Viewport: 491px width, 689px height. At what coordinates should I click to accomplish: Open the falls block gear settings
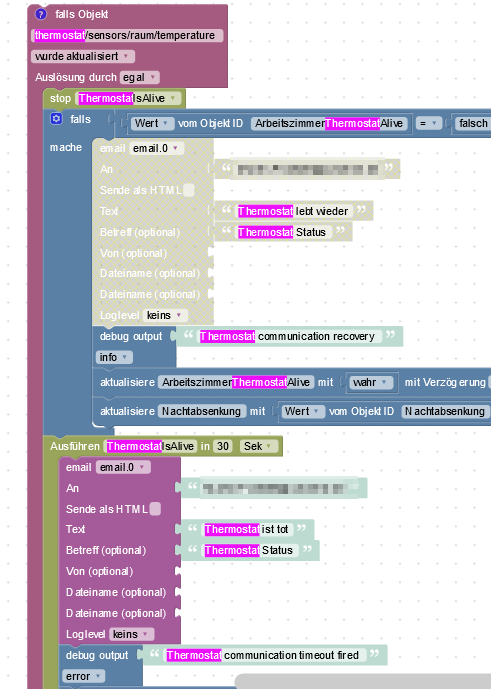click(56, 119)
